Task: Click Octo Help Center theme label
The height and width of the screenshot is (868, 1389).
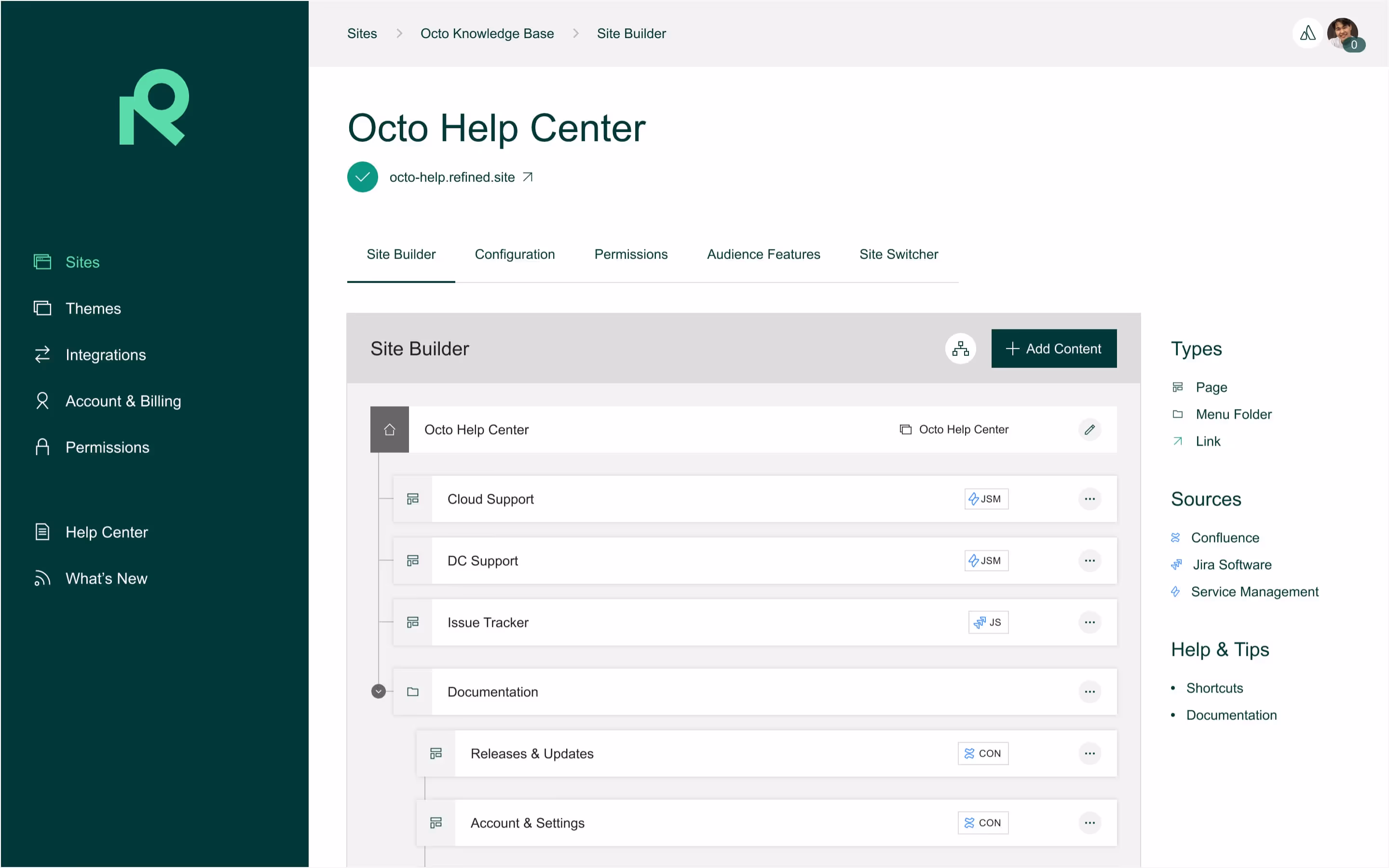Action: (x=954, y=429)
